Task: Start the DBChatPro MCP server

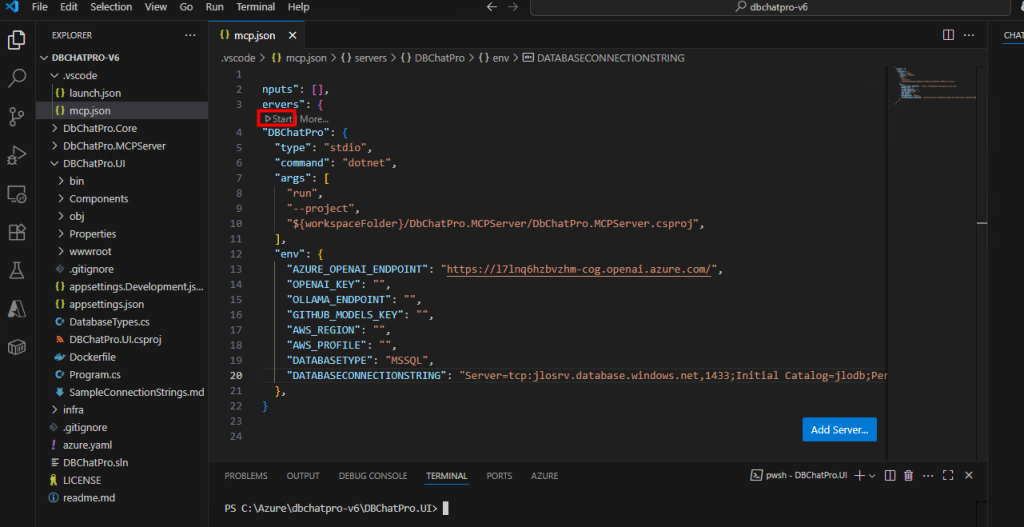Action: tap(278, 119)
